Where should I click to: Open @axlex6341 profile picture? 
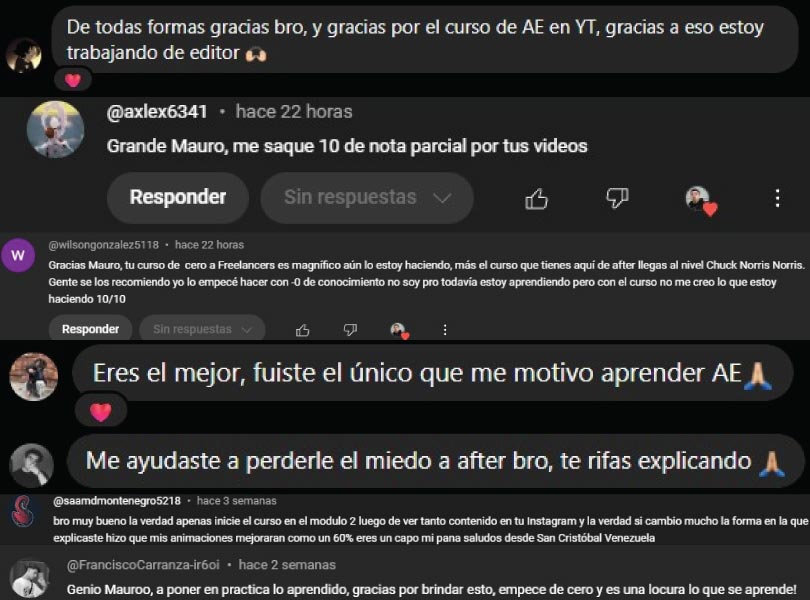(55, 129)
